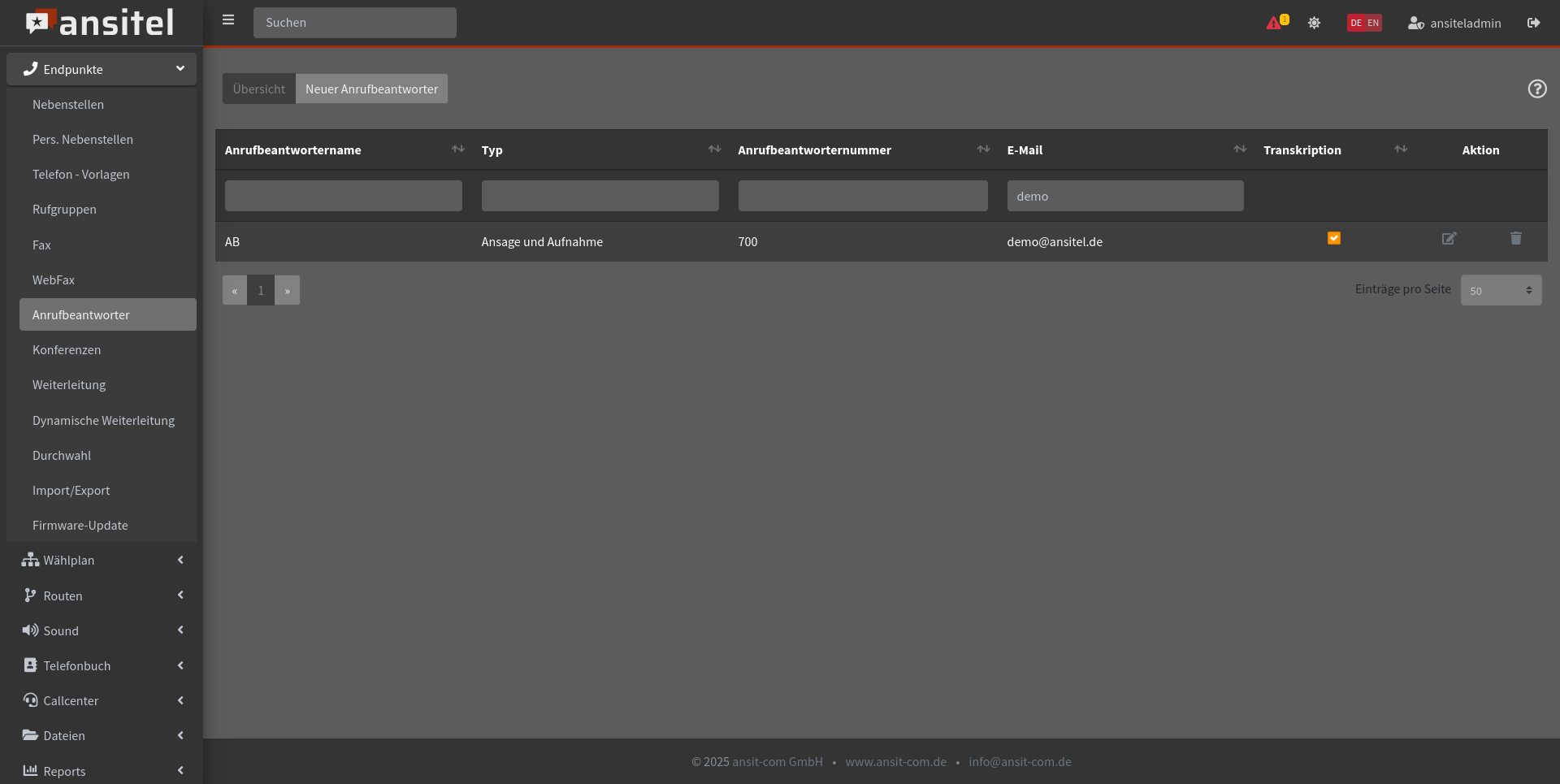Delete the AB voicemail entry
The image size is (1560, 784).
[1515, 239]
